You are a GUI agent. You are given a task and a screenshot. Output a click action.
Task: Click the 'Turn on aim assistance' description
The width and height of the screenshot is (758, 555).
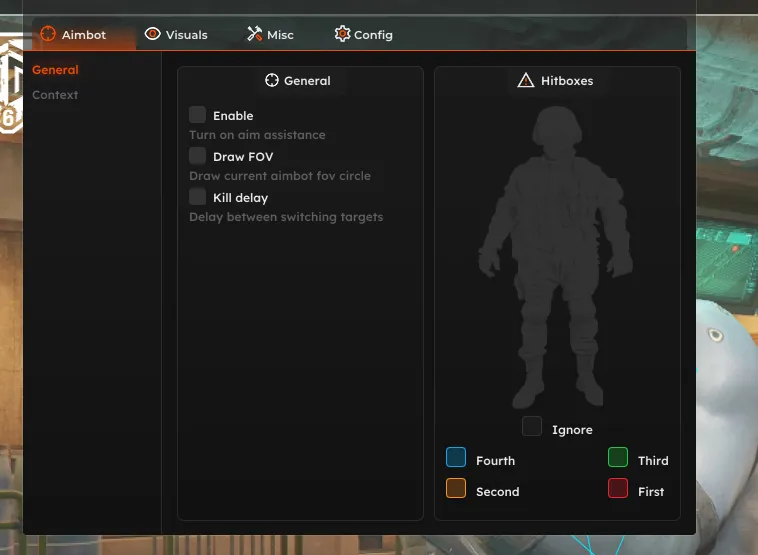[257, 135]
